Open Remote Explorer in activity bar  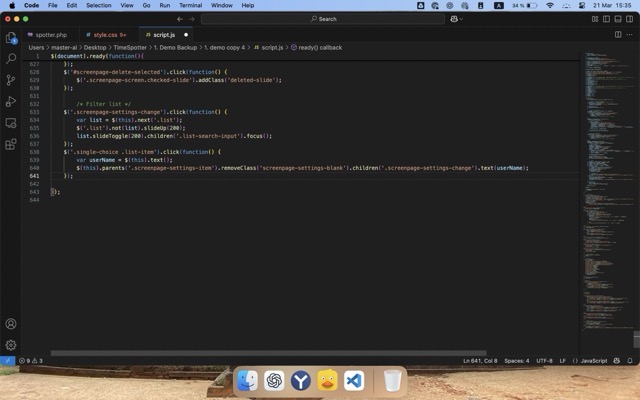coord(11,123)
